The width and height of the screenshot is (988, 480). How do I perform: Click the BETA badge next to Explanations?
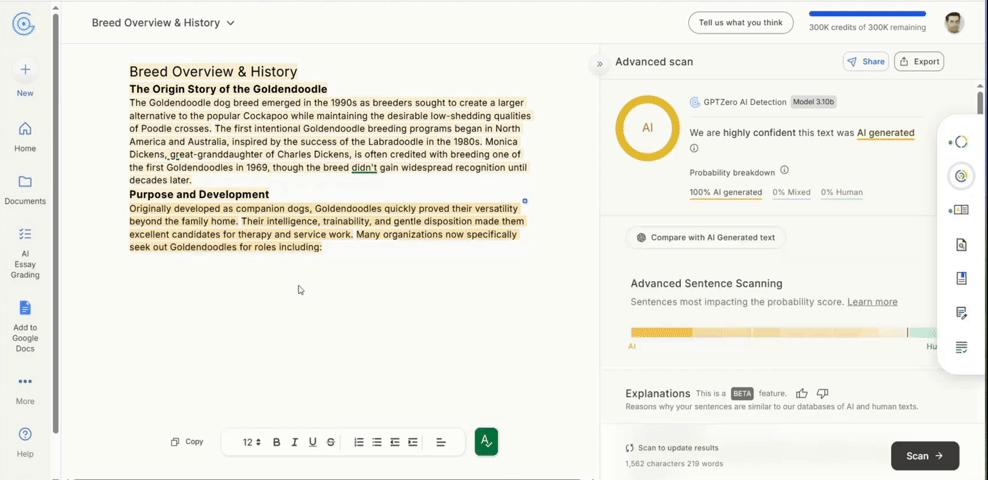tap(742, 394)
